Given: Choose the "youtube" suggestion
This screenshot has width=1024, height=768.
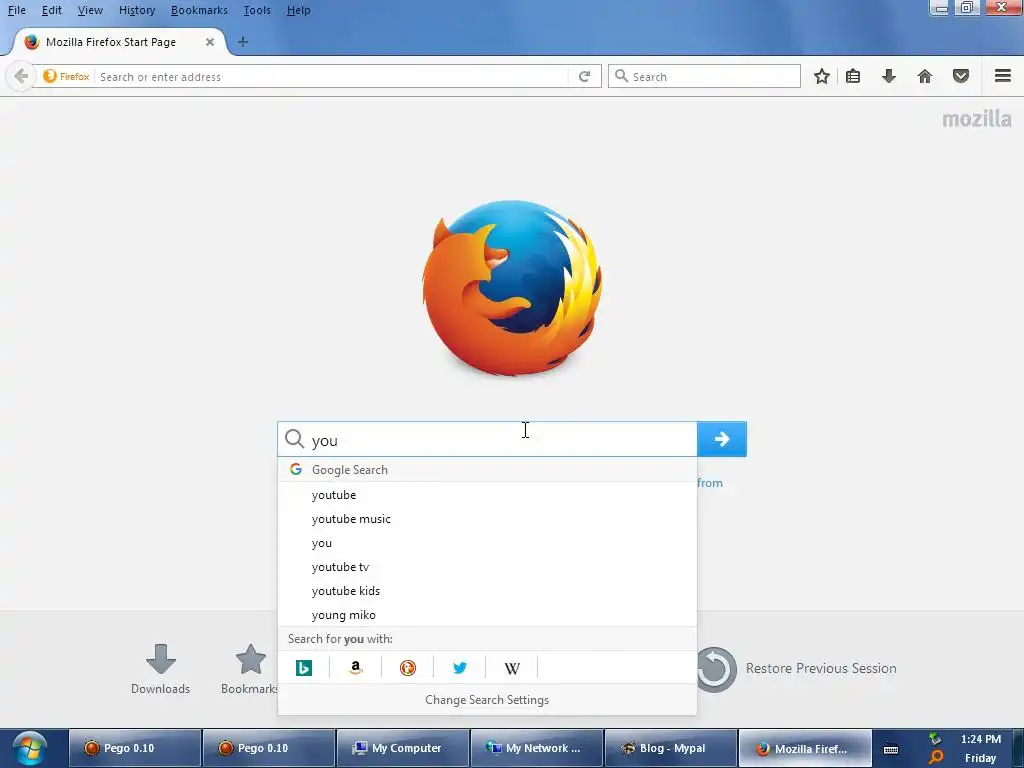Looking at the screenshot, I should pos(487,495).
